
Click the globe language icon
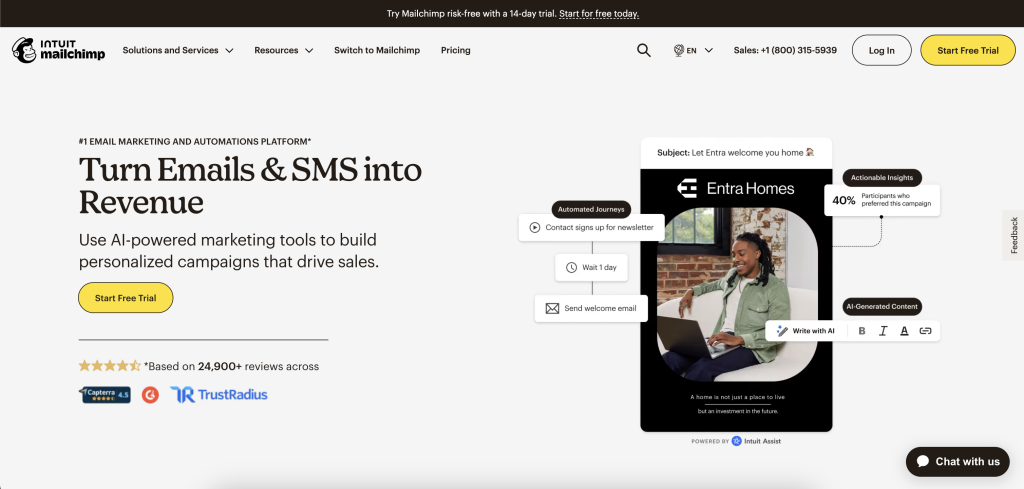(679, 50)
